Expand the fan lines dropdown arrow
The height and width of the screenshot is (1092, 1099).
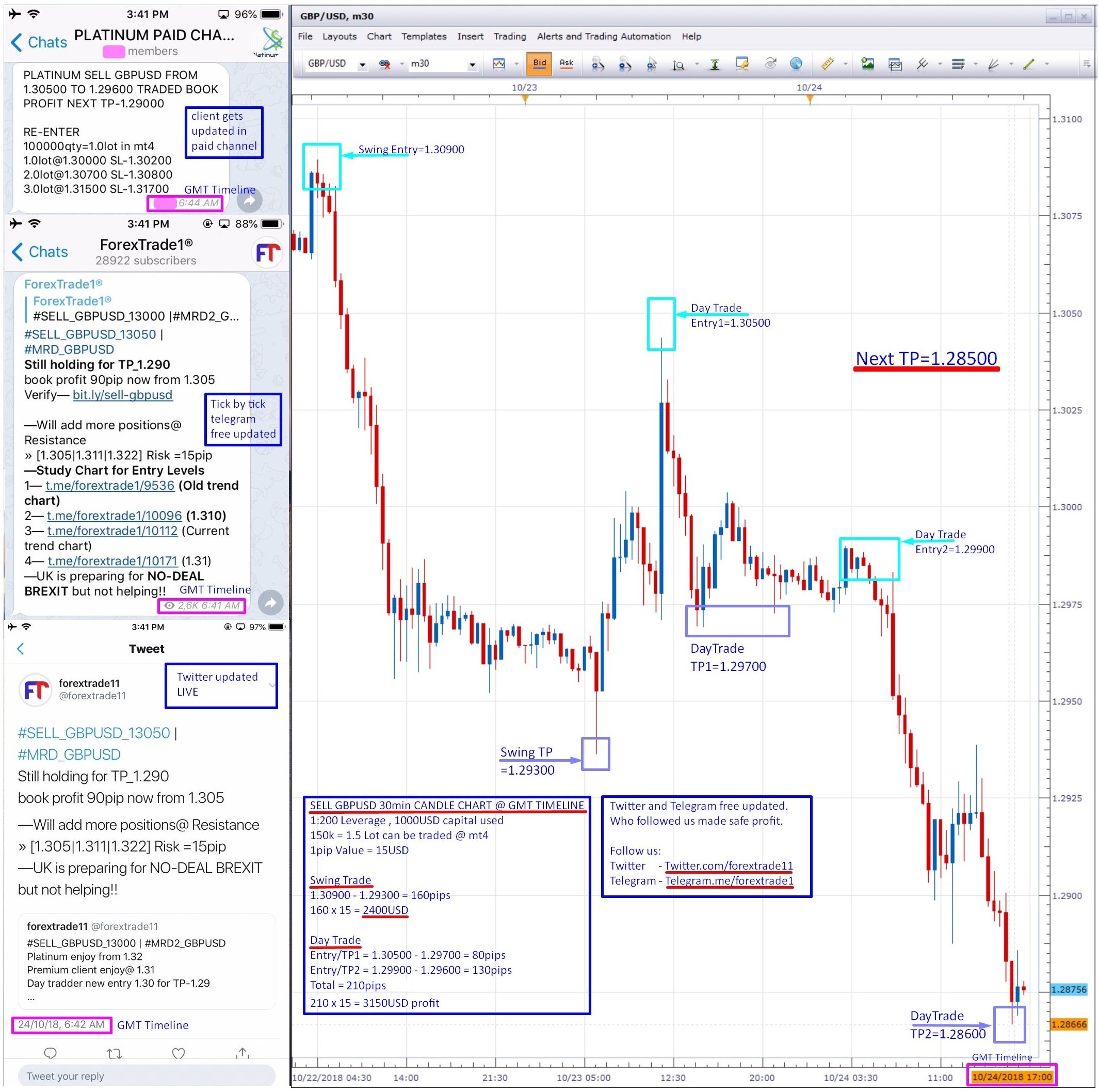coord(1011,65)
